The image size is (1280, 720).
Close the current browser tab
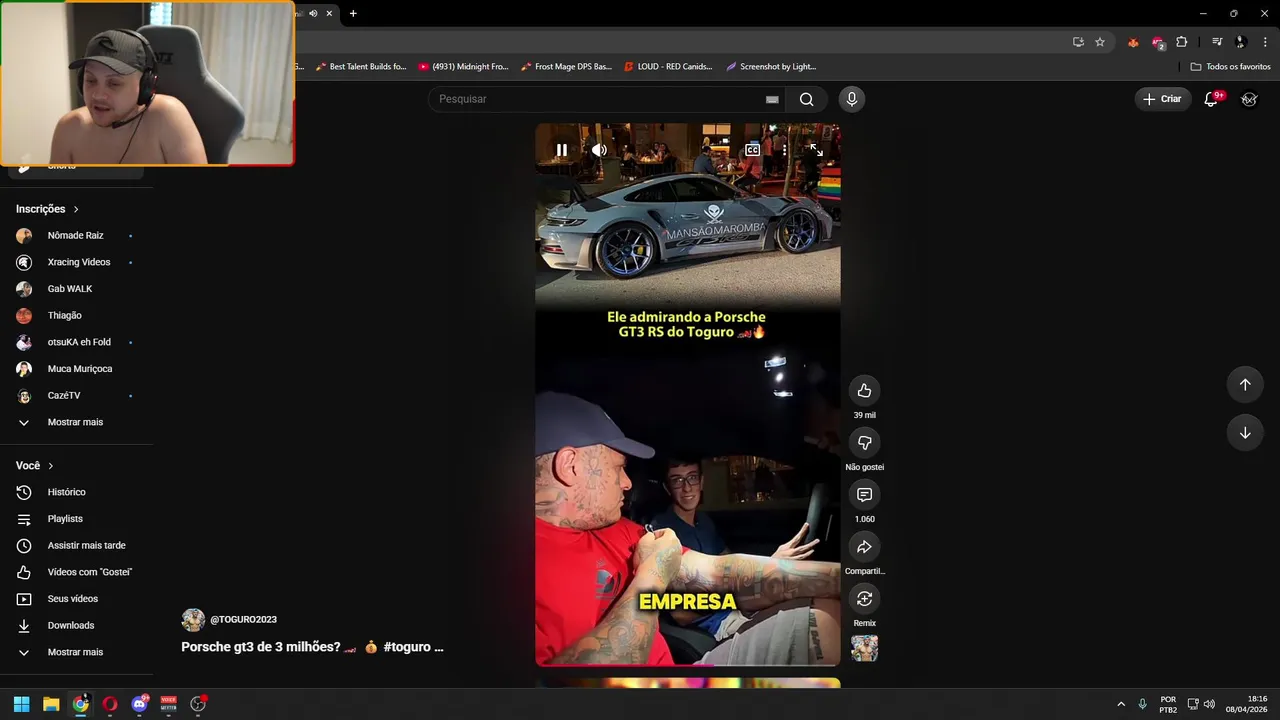(x=329, y=14)
